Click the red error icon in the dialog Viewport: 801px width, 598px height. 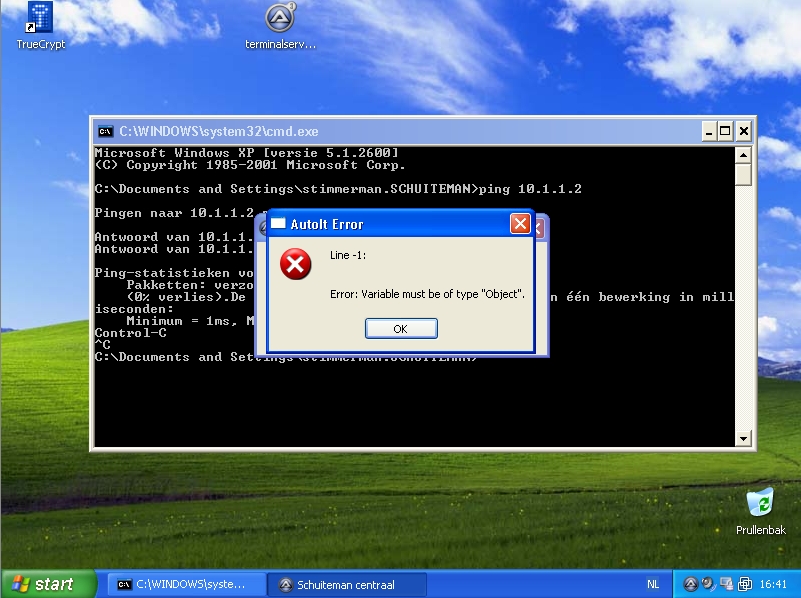(x=295, y=264)
